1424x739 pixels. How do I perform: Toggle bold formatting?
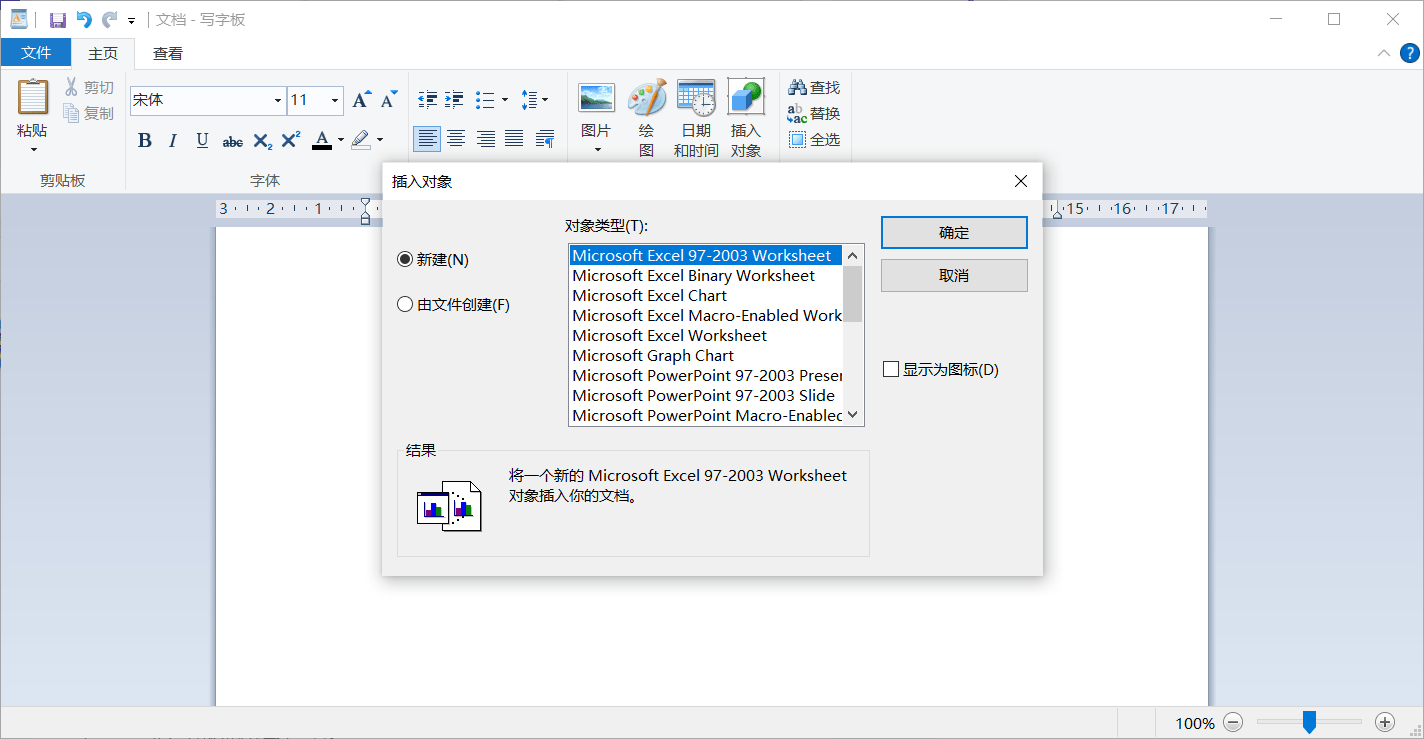coord(145,140)
